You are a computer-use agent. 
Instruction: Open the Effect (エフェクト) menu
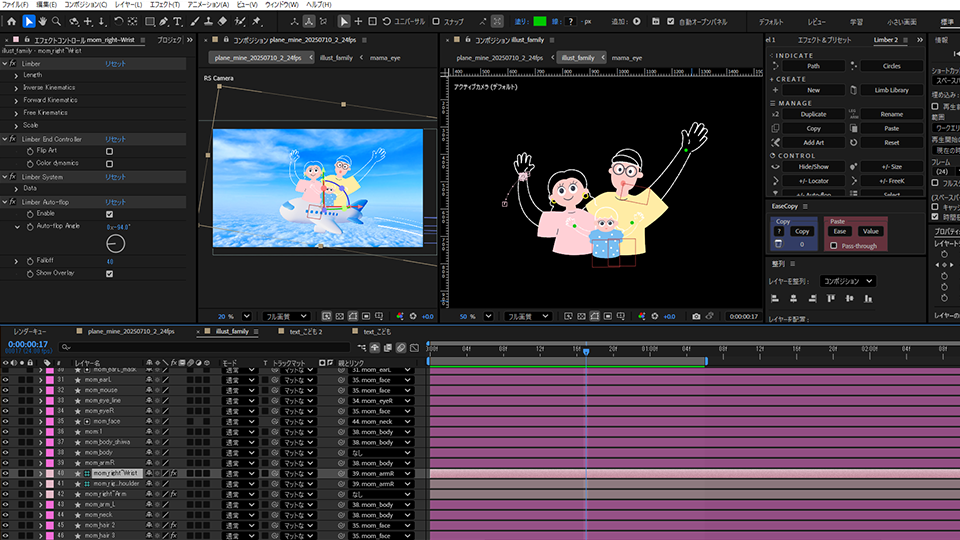[165, 4]
